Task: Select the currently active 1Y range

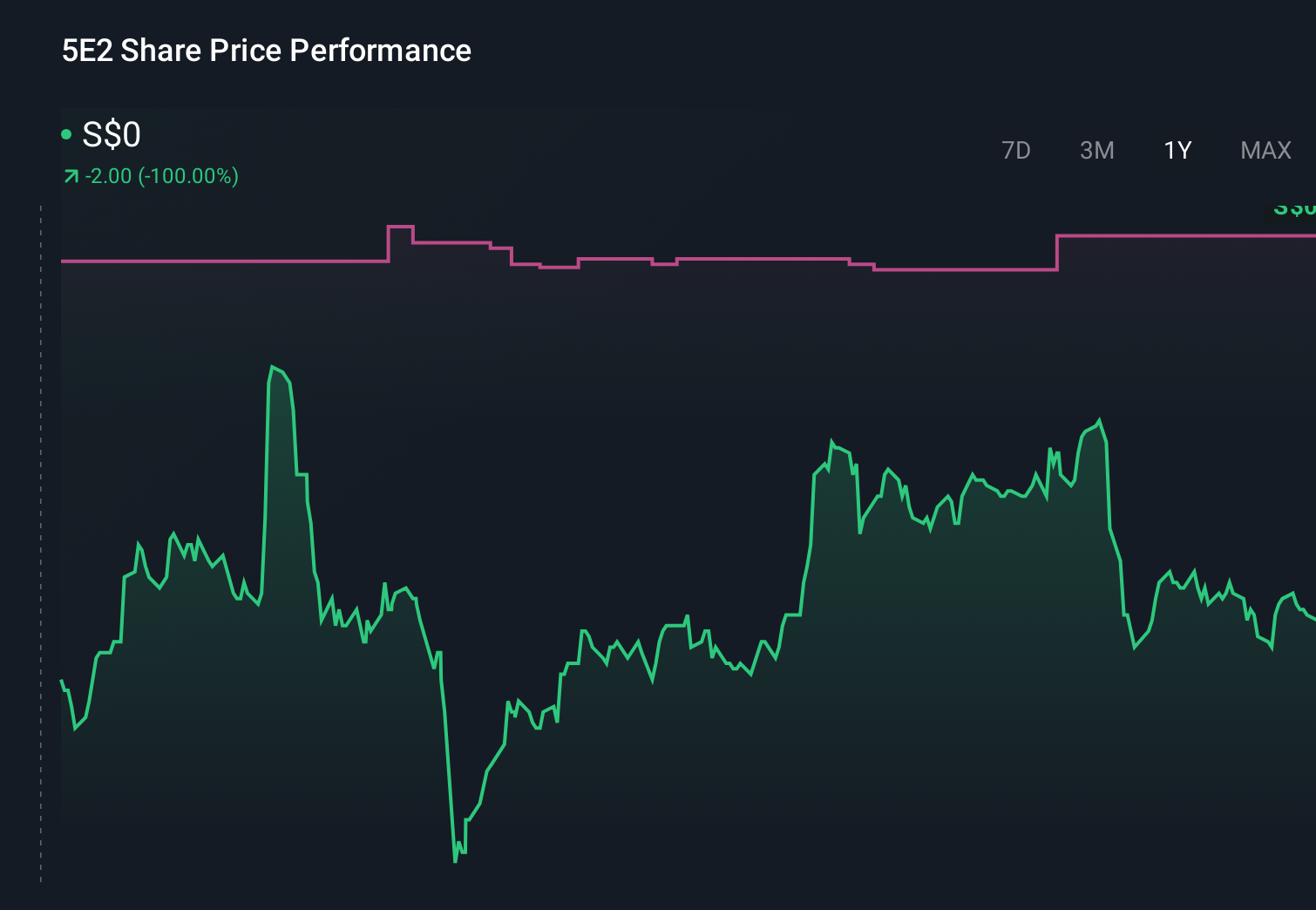Action: point(1177,150)
